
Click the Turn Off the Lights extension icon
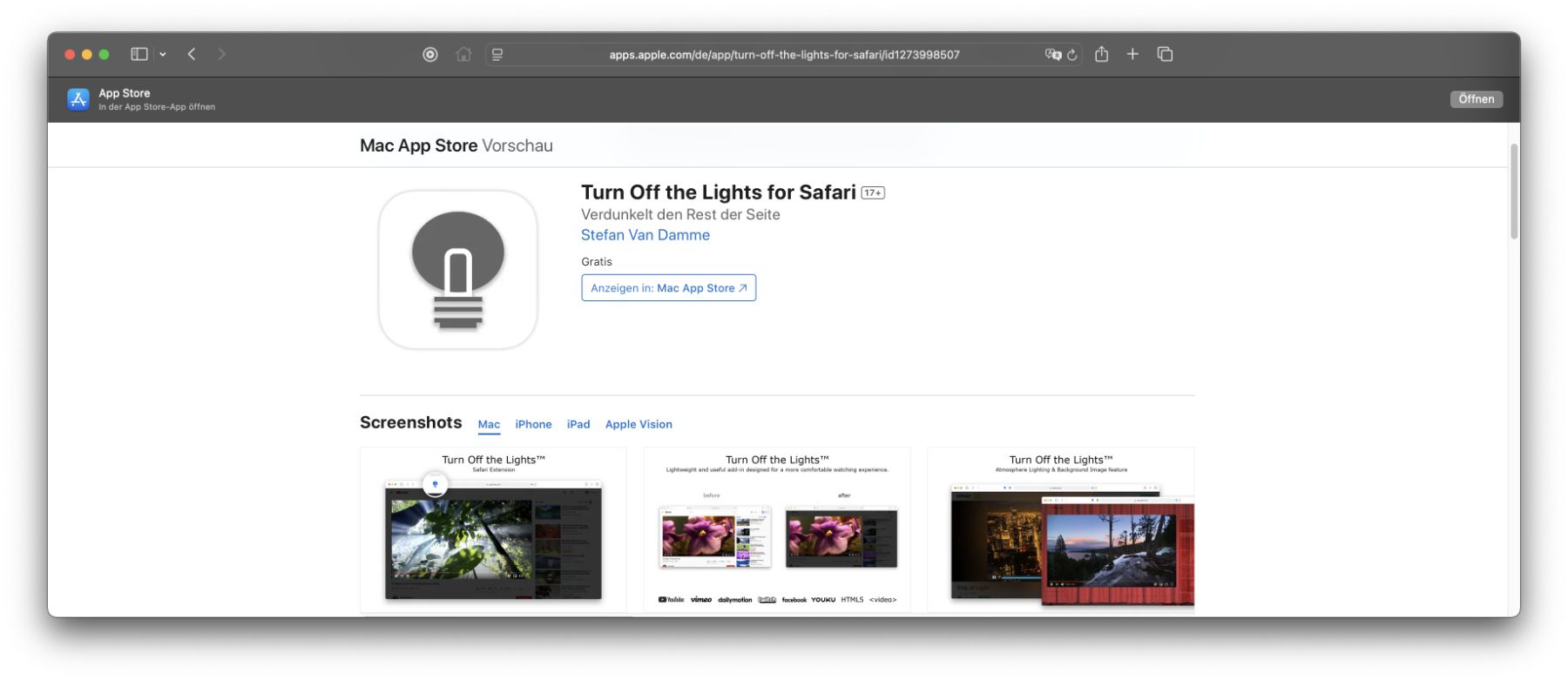pyautogui.click(x=430, y=54)
